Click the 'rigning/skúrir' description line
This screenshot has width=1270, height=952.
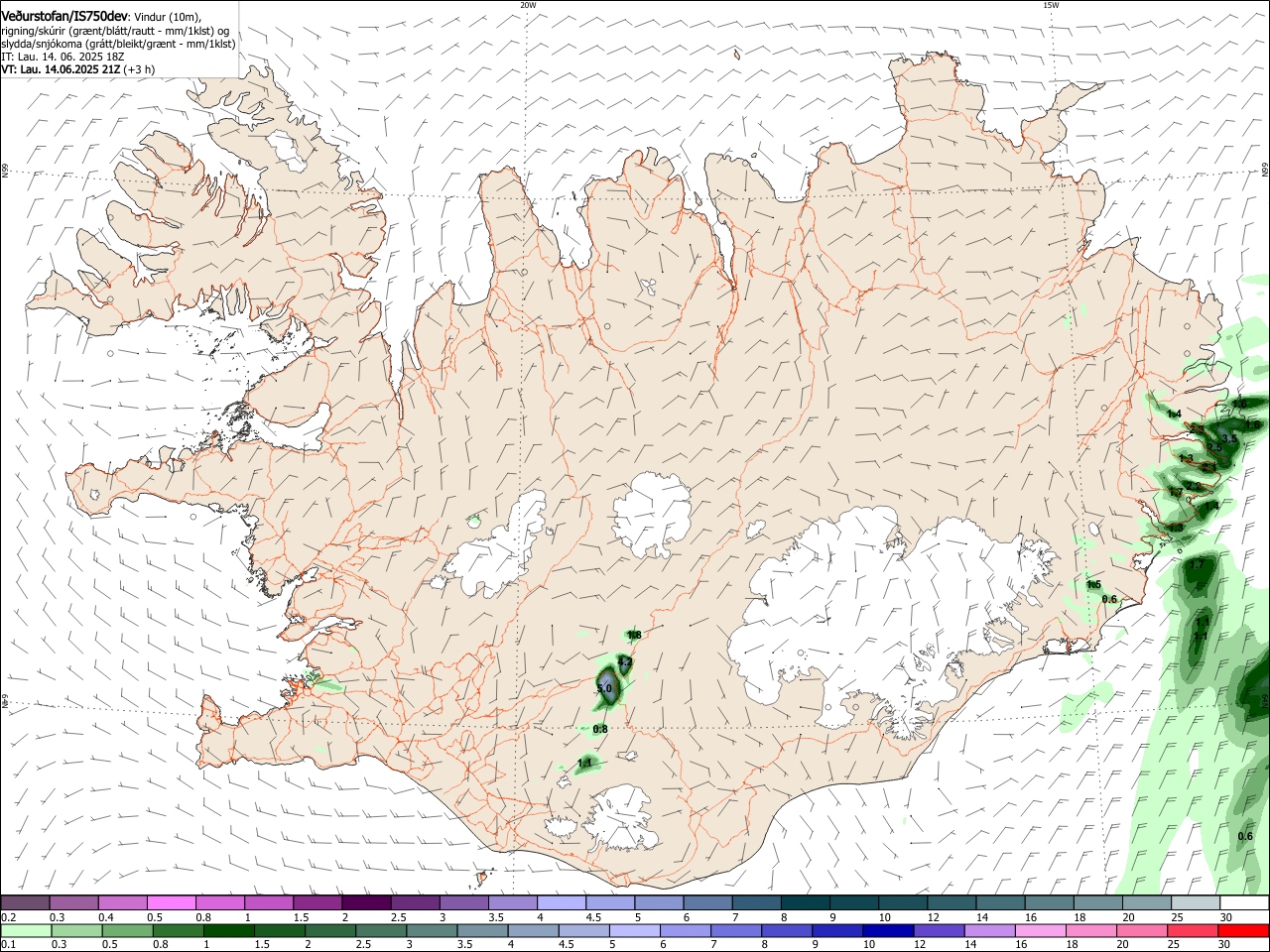[114, 31]
